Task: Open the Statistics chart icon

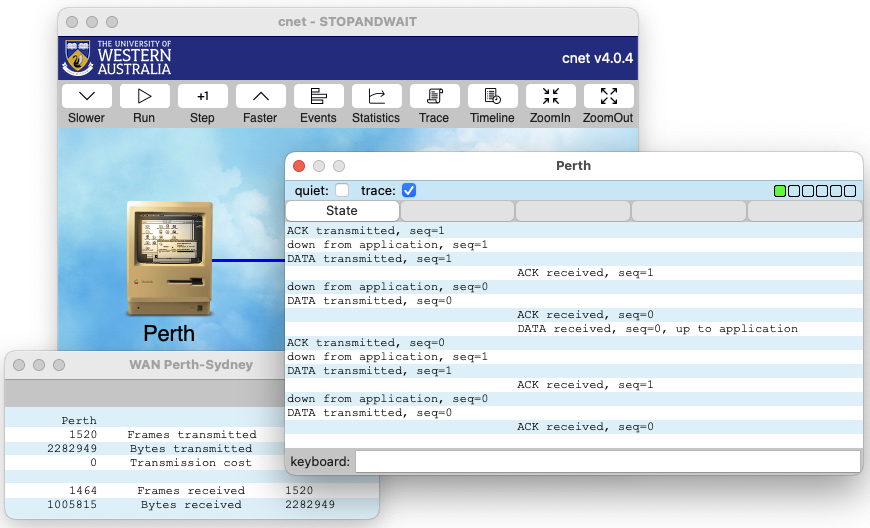Action: coord(377,96)
